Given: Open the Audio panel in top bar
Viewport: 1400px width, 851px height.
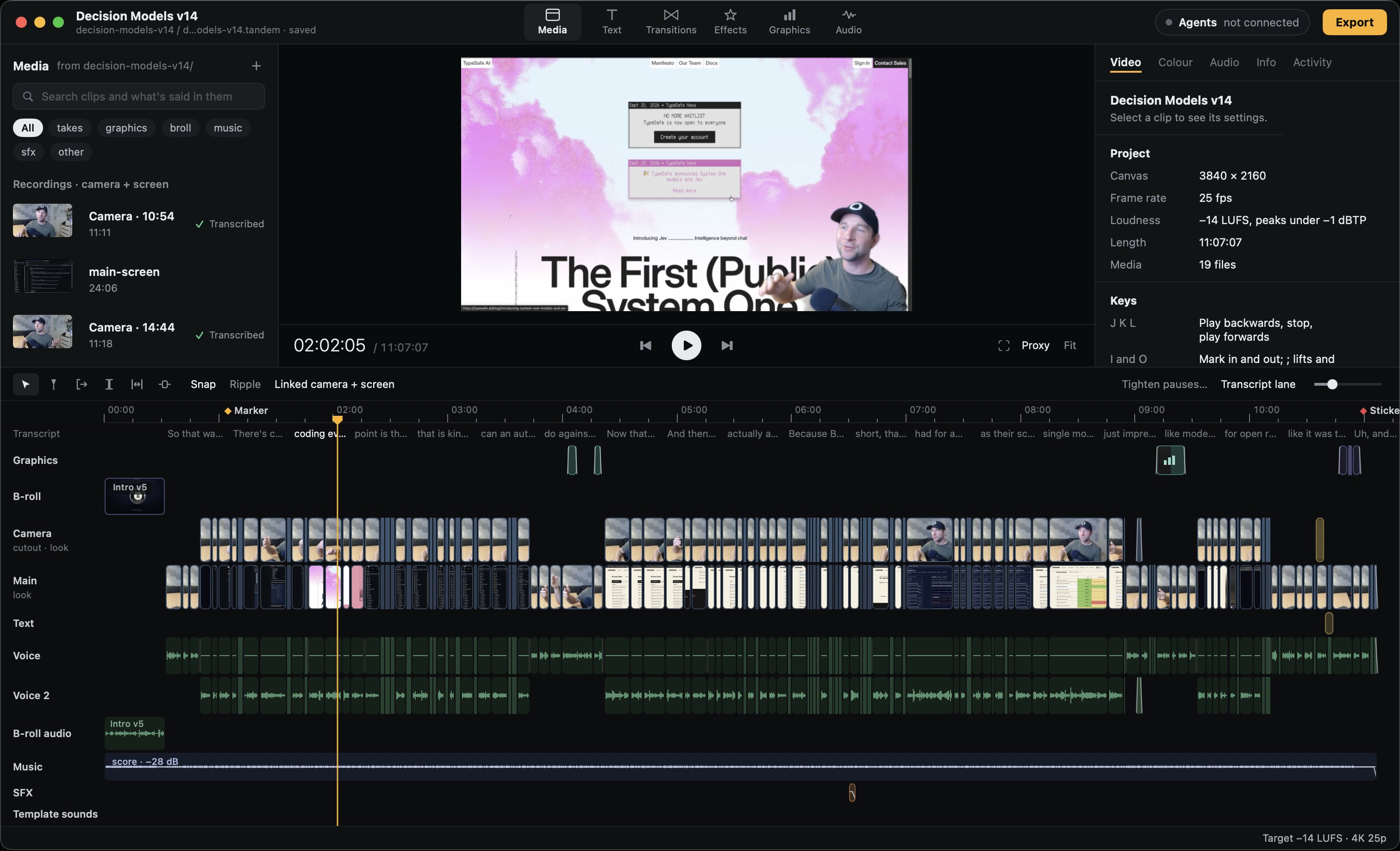Looking at the screenshot, I should (x=848, y=22).
